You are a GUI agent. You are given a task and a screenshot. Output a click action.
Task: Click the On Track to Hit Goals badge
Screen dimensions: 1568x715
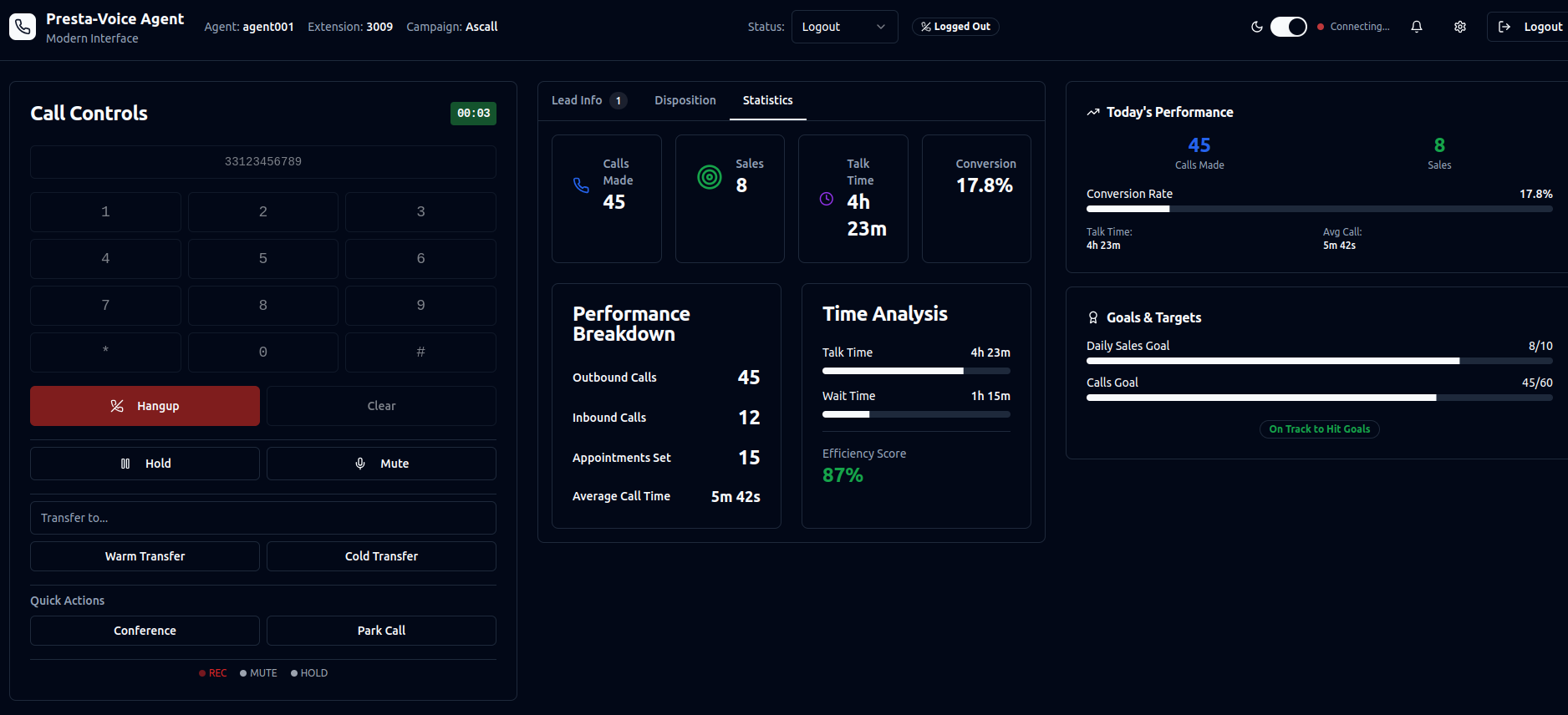point(1320,429)
